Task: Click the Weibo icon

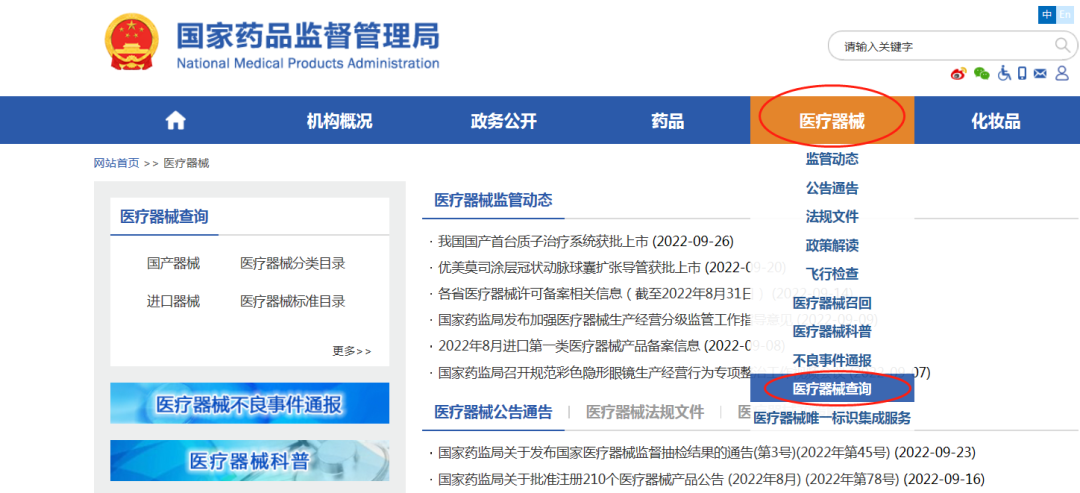Action: (x=959, y=73)
